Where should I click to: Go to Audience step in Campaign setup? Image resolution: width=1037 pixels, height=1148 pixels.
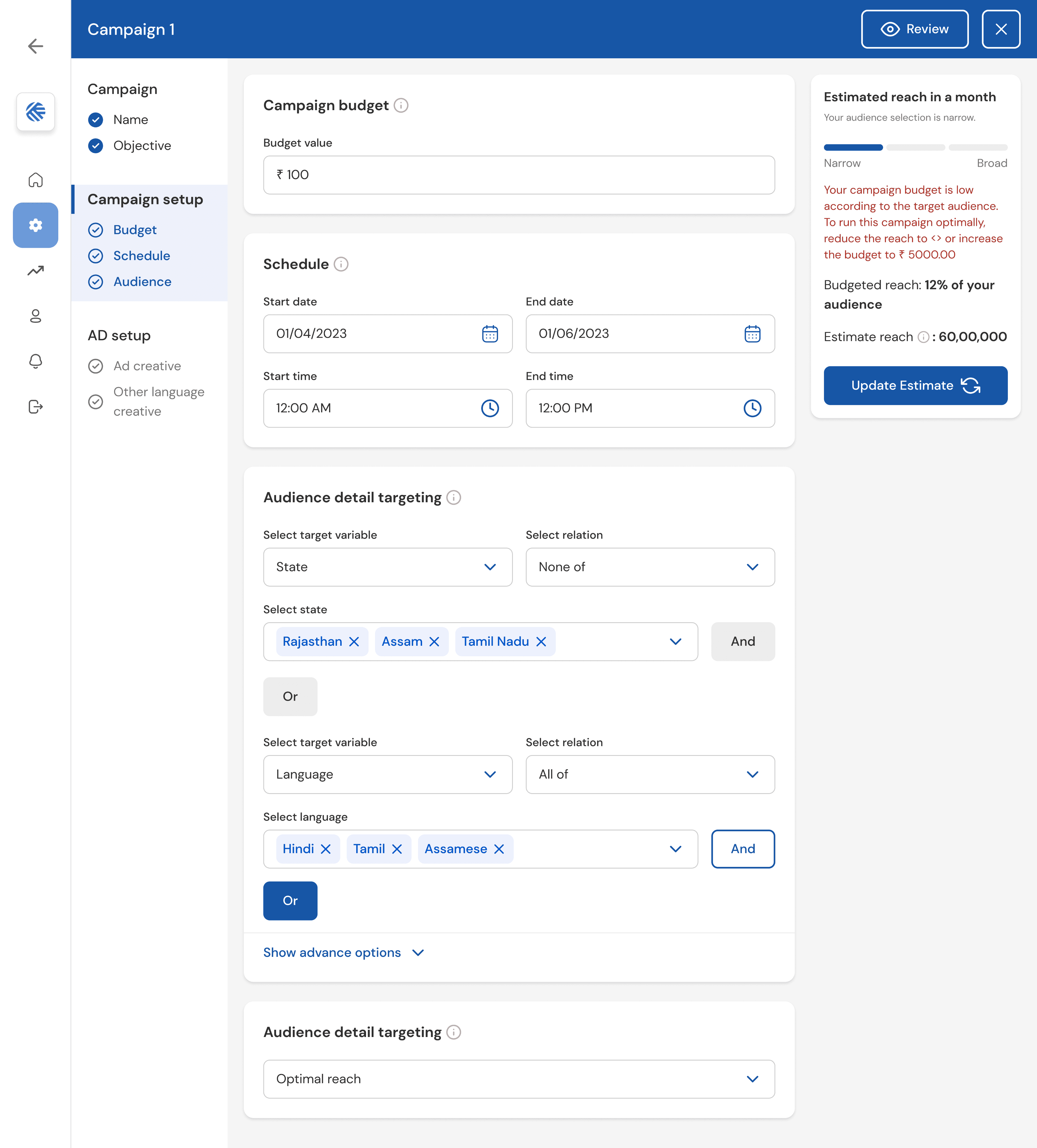click(130, 282)
